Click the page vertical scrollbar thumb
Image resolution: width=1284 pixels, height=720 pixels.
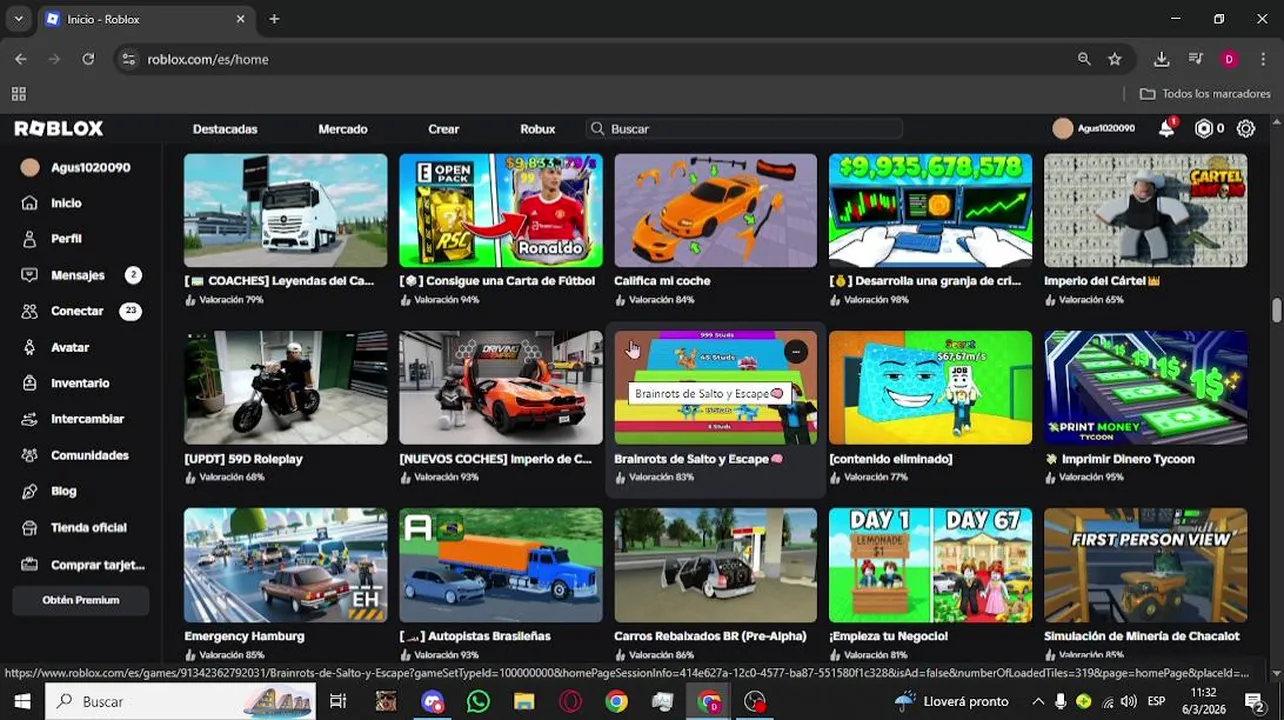click(x=1277, y=310)
